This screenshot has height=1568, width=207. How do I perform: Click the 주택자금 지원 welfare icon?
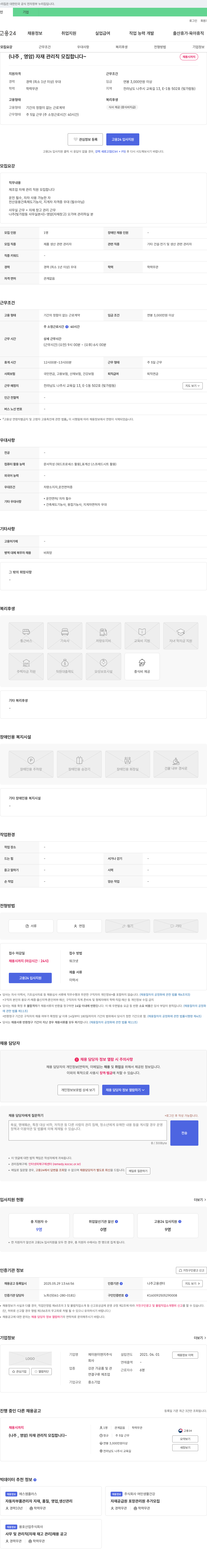point(26,667)
